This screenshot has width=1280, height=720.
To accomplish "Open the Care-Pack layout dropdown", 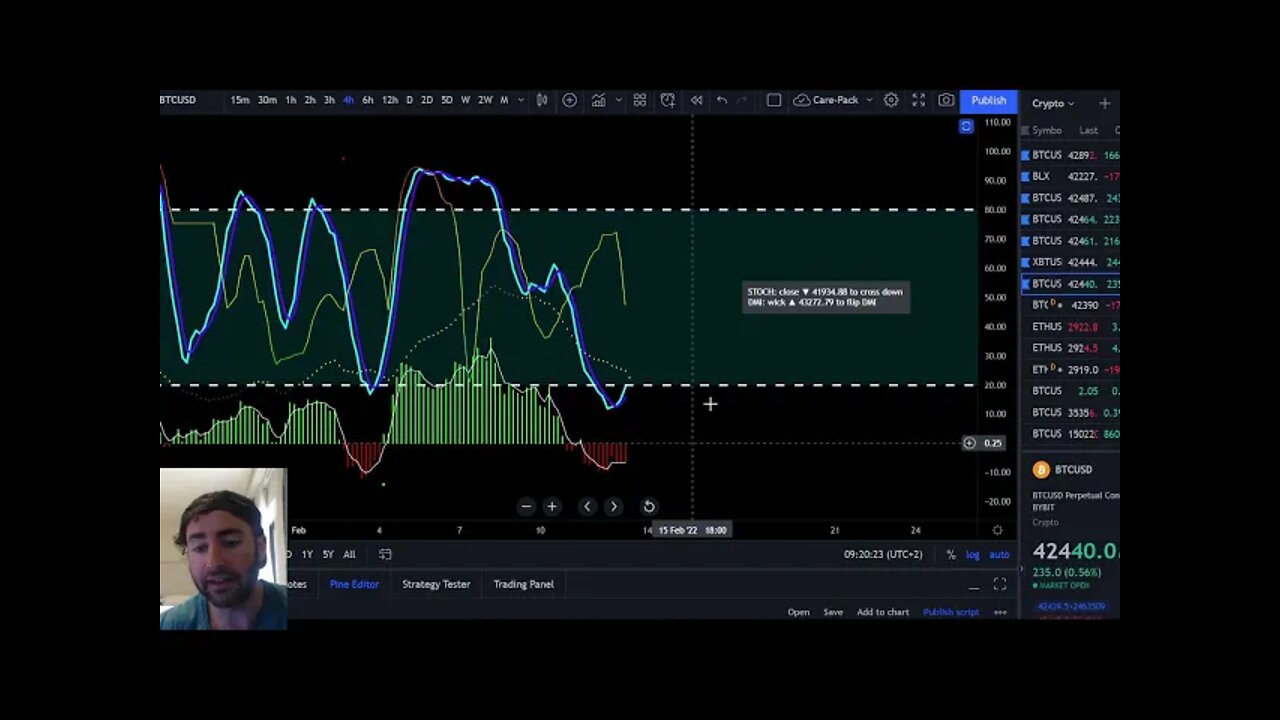I will click(x=833, y=100).
